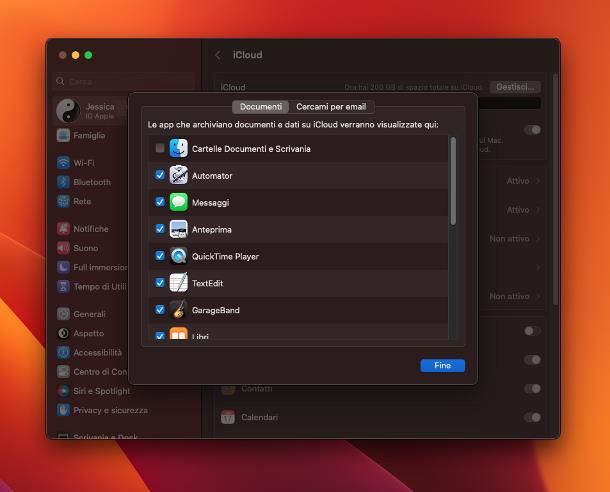Open Tempo di Utilizzo in sidebar

tap(90, 287)
